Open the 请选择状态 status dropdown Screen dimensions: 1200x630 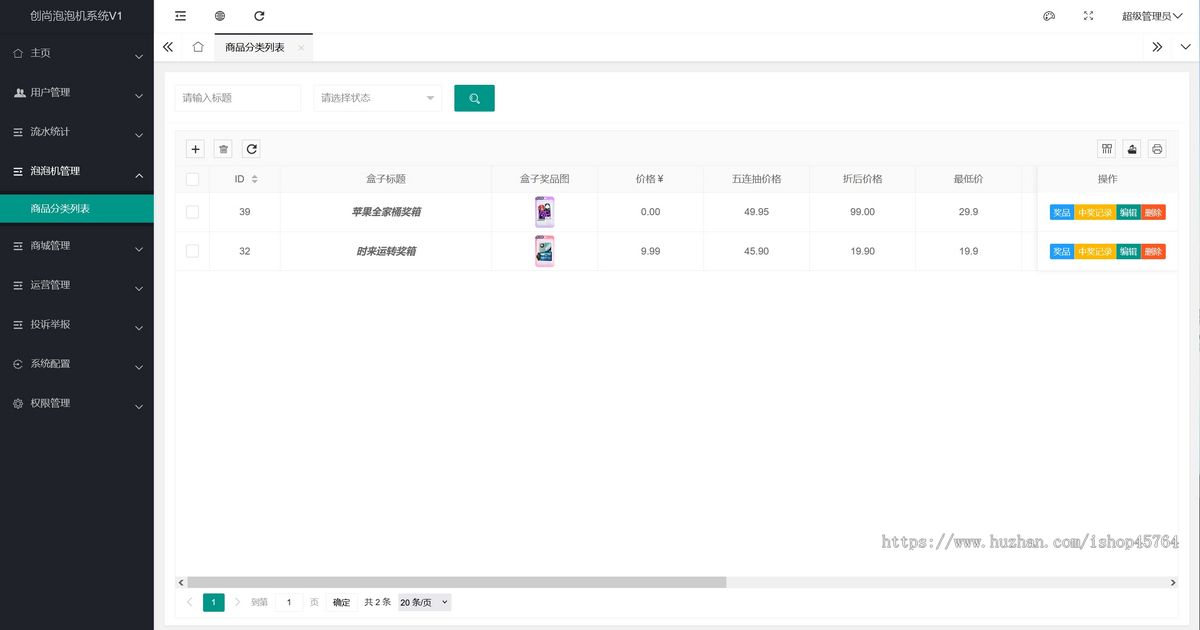[x=378, y=98]
